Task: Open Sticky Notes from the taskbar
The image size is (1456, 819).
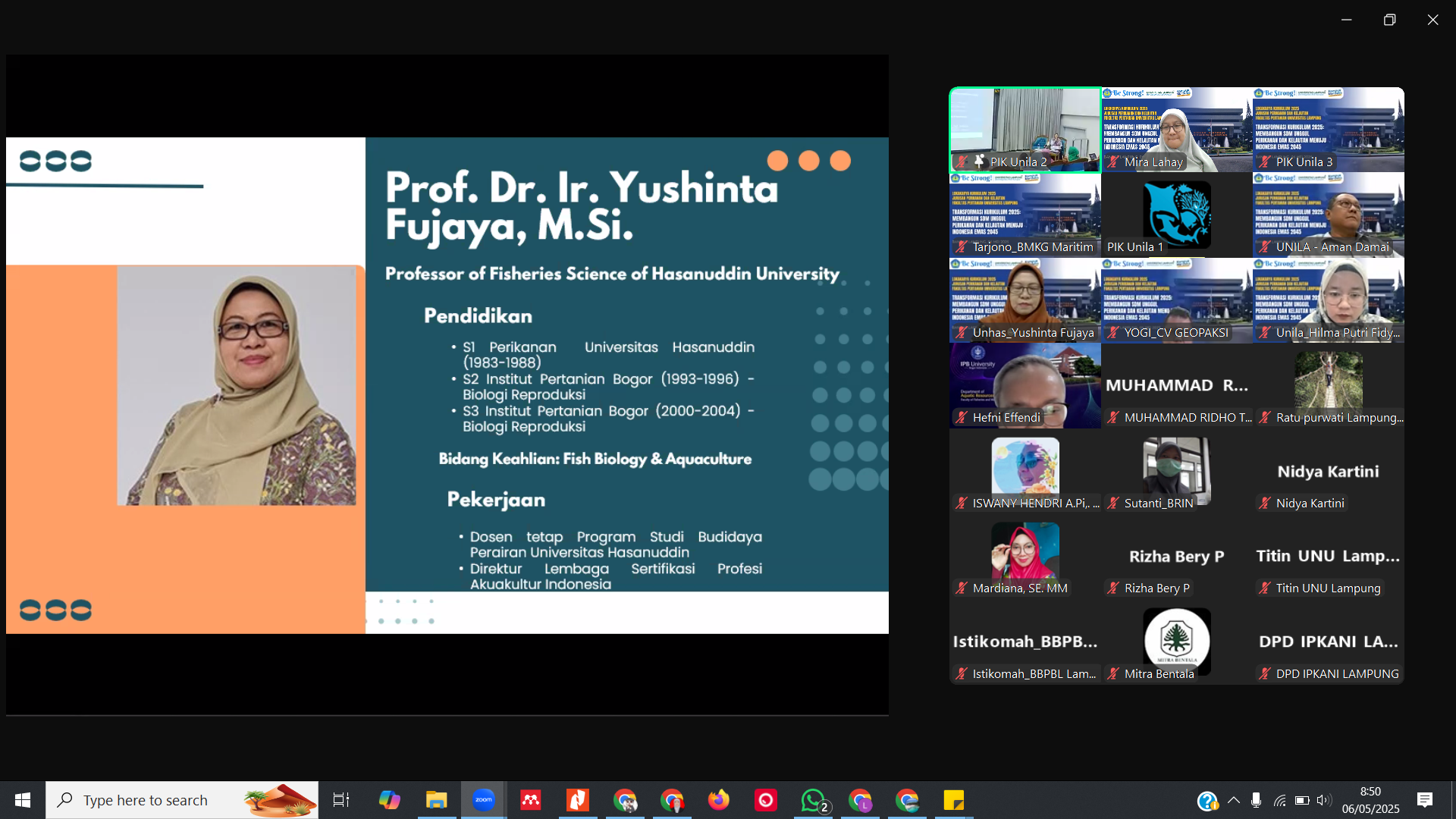Action: pyautogui.click(x=953, y=800)
